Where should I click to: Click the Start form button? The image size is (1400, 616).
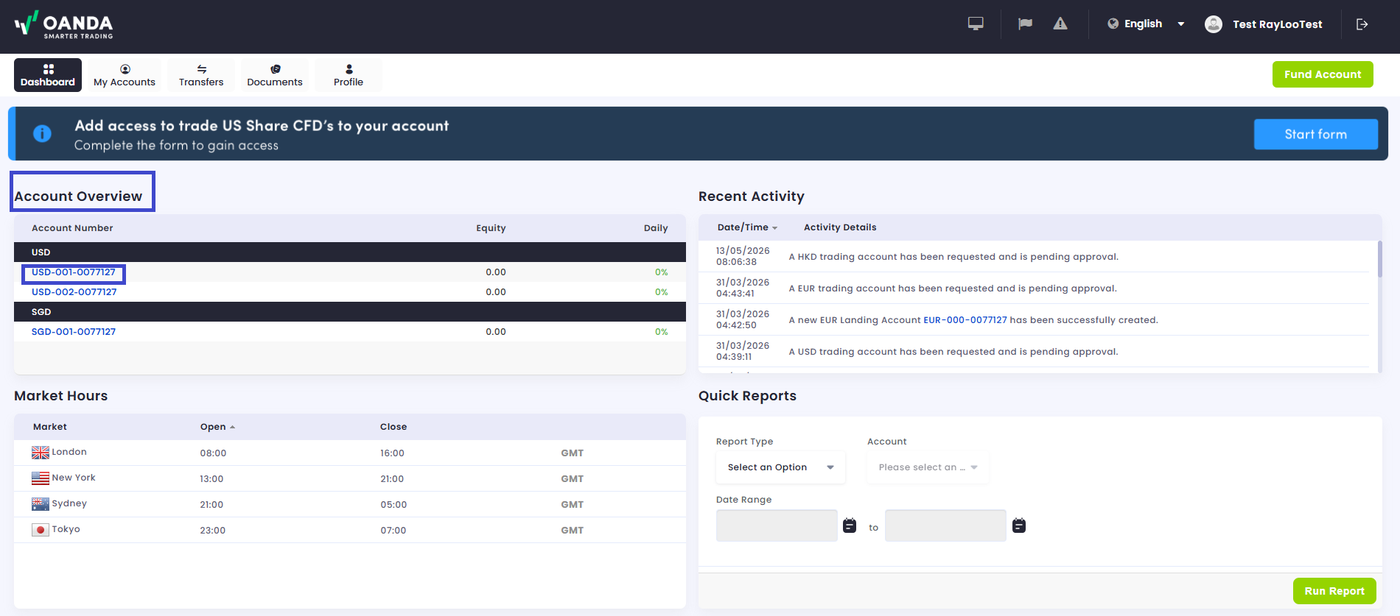point(1315,134)
